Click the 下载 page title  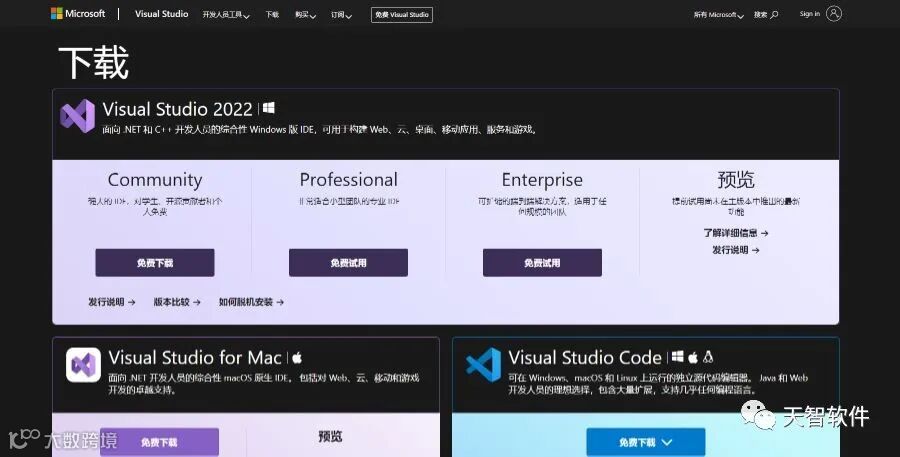(94, 63)
